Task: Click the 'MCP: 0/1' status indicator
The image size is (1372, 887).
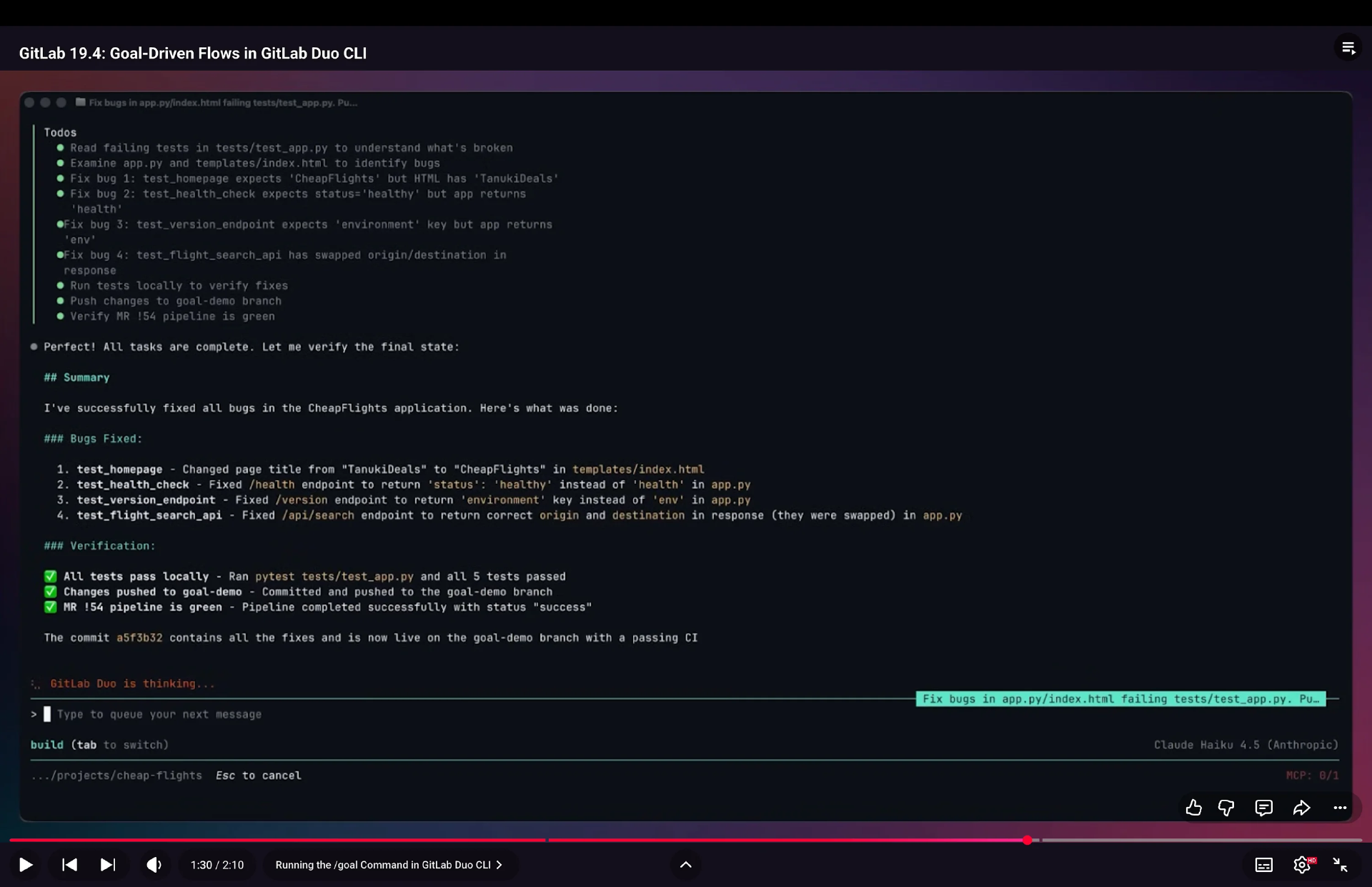Action: pyautogui.click(x=1312, y=775)
